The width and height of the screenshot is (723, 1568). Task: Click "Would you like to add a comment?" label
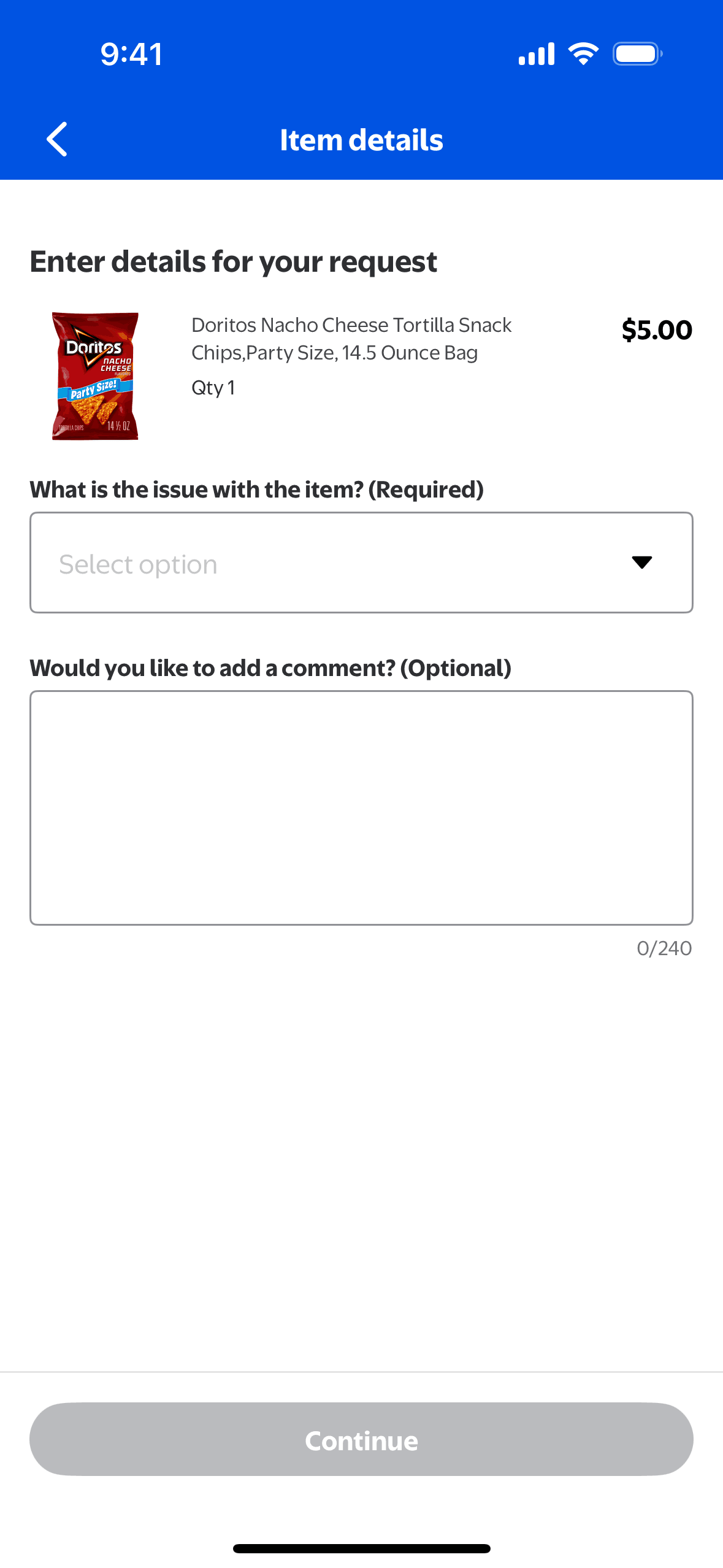[270, 668]
